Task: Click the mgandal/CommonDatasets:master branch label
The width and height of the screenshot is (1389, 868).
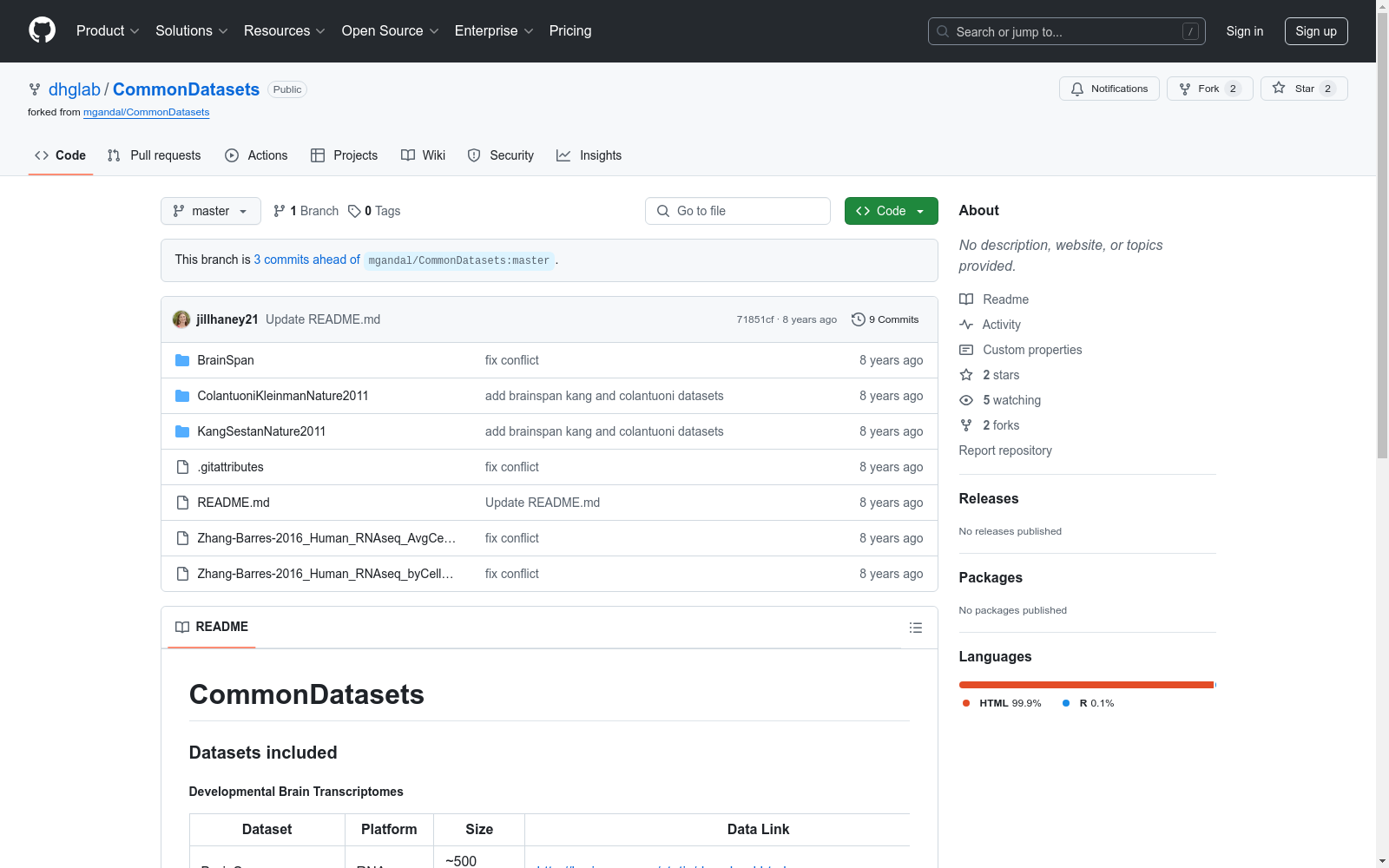Action: pos(459,260)
